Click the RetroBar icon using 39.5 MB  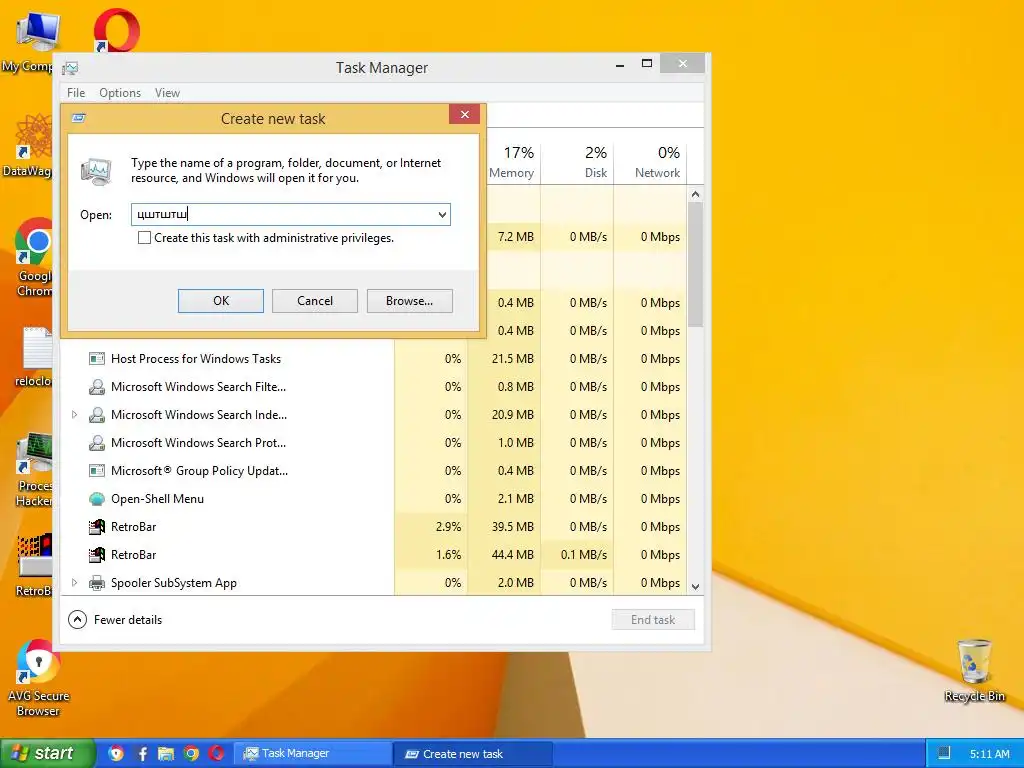tap(97, 527)
